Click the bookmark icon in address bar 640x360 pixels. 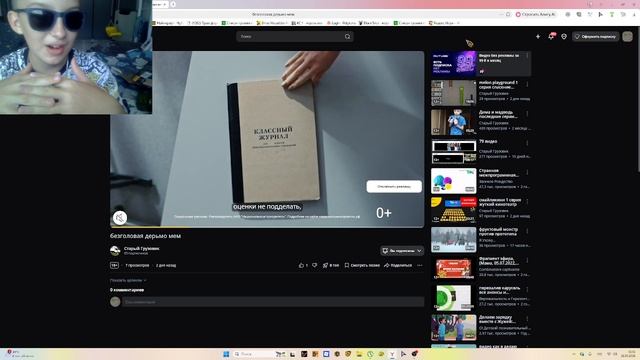click(x=508, y=14)
